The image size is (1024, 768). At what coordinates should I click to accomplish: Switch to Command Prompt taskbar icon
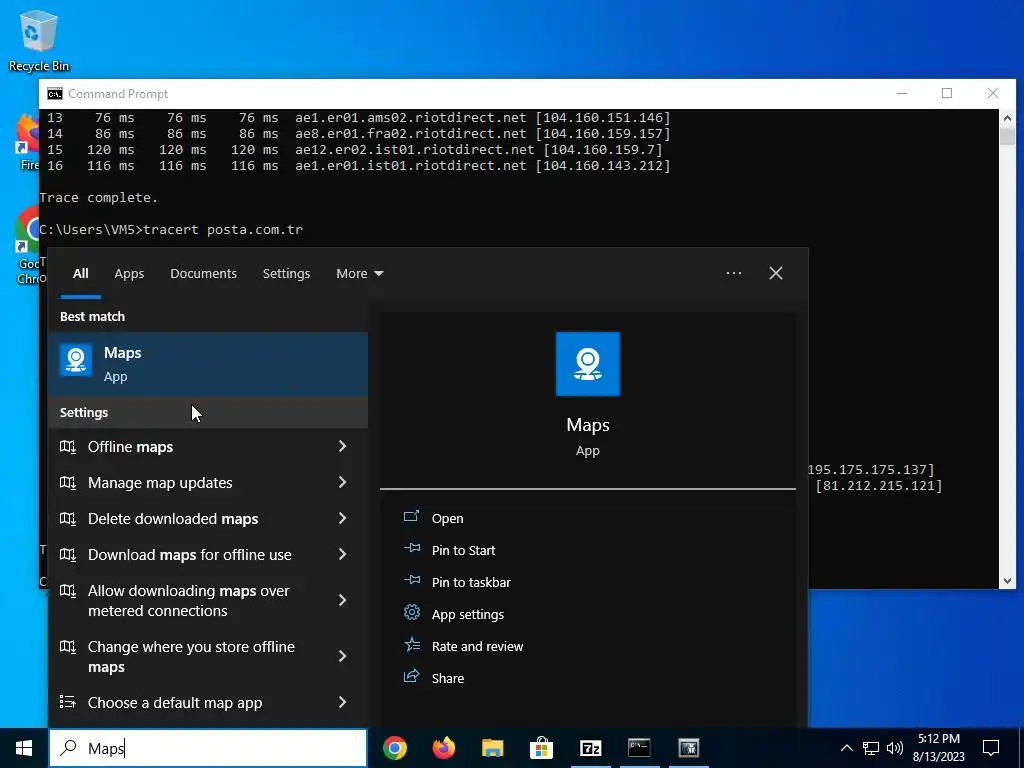(x=639, y=748)
